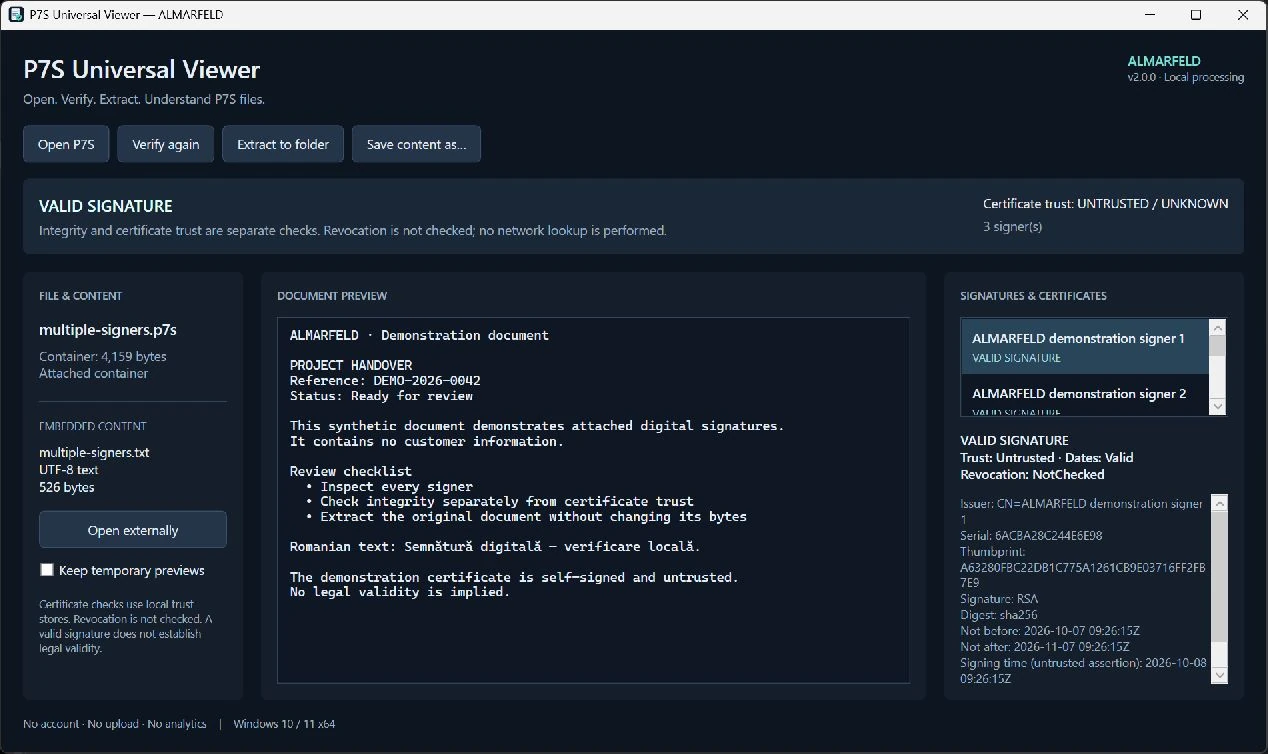Choose Extract to folder
The width and height of the screenshot is (1268, 754).
pyautogui.click(x=283, y=144)
